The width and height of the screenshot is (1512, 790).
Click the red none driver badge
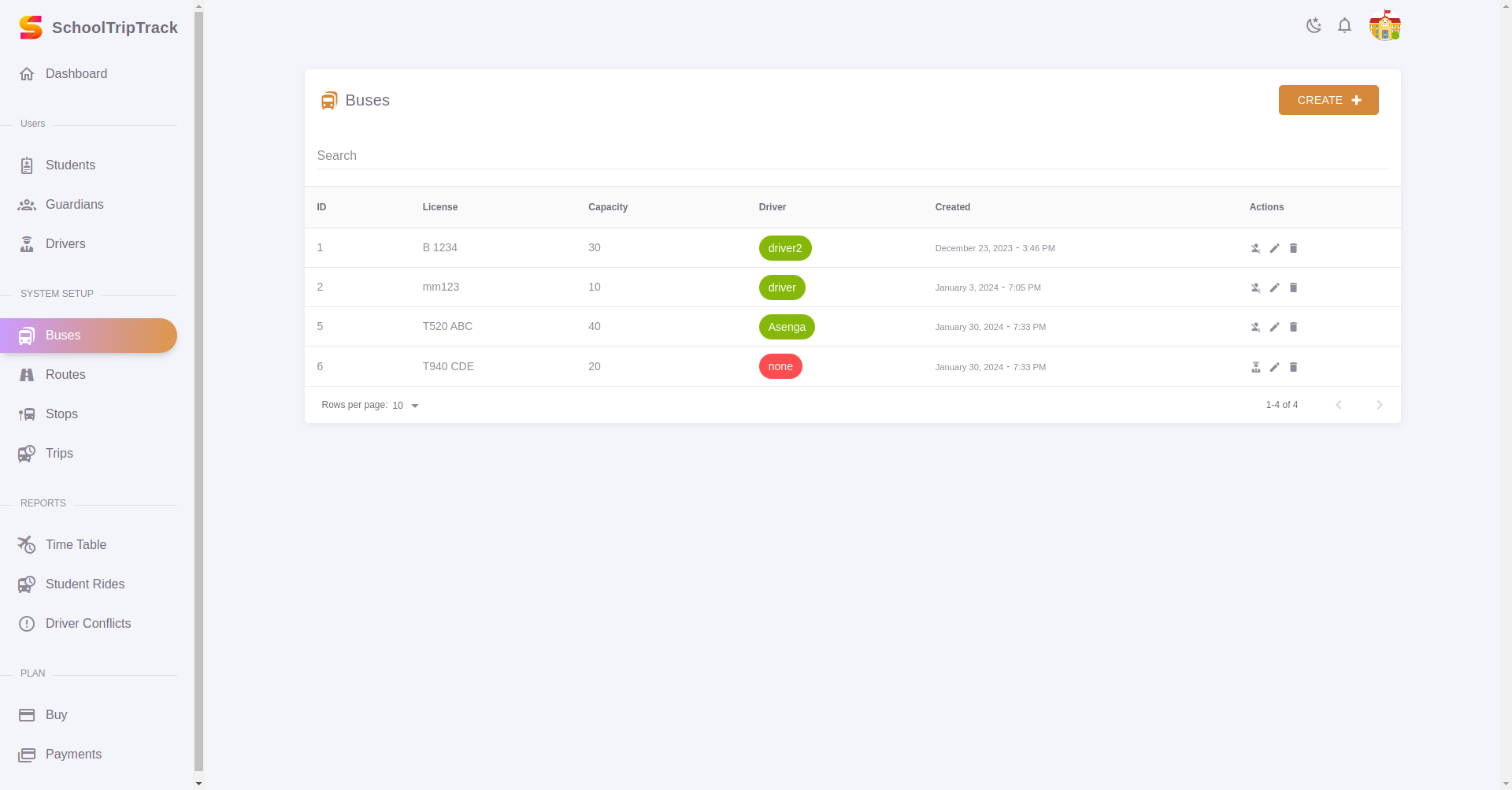780,366
